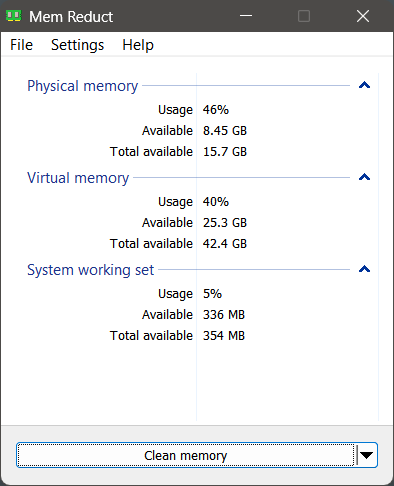Close the Mem Reduct window
Screen dimensions: 394x486
tap(363, 16)
